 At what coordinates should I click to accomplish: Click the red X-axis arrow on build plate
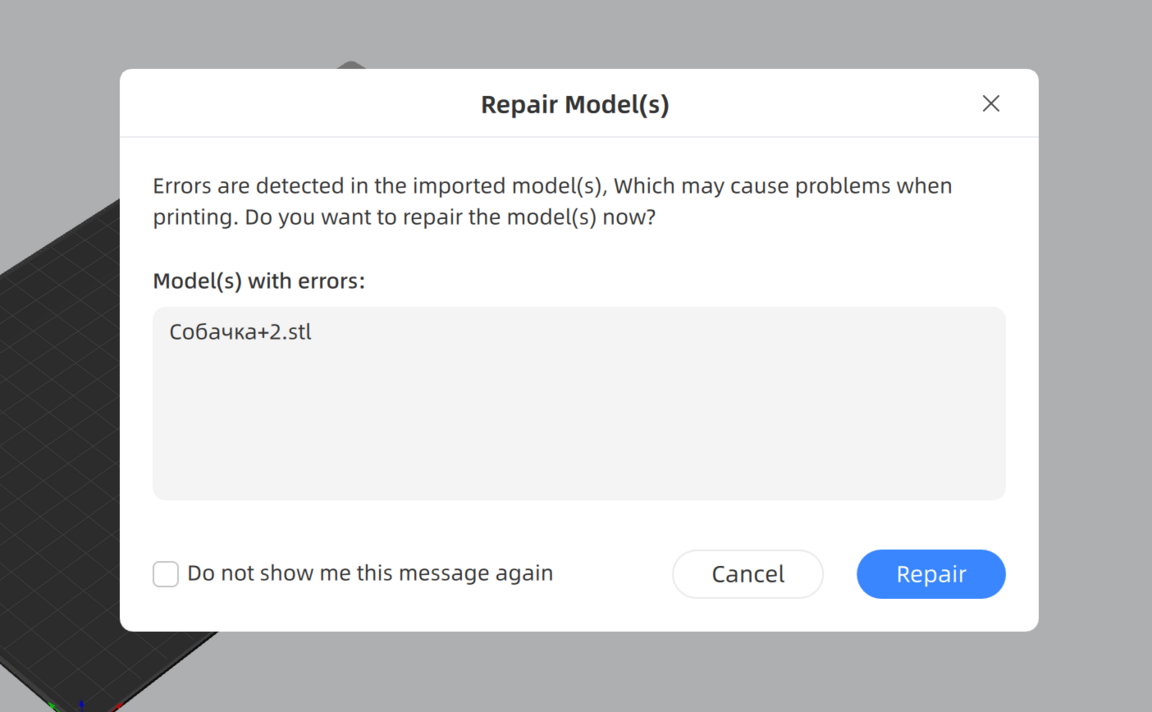(x=117, y=707)
